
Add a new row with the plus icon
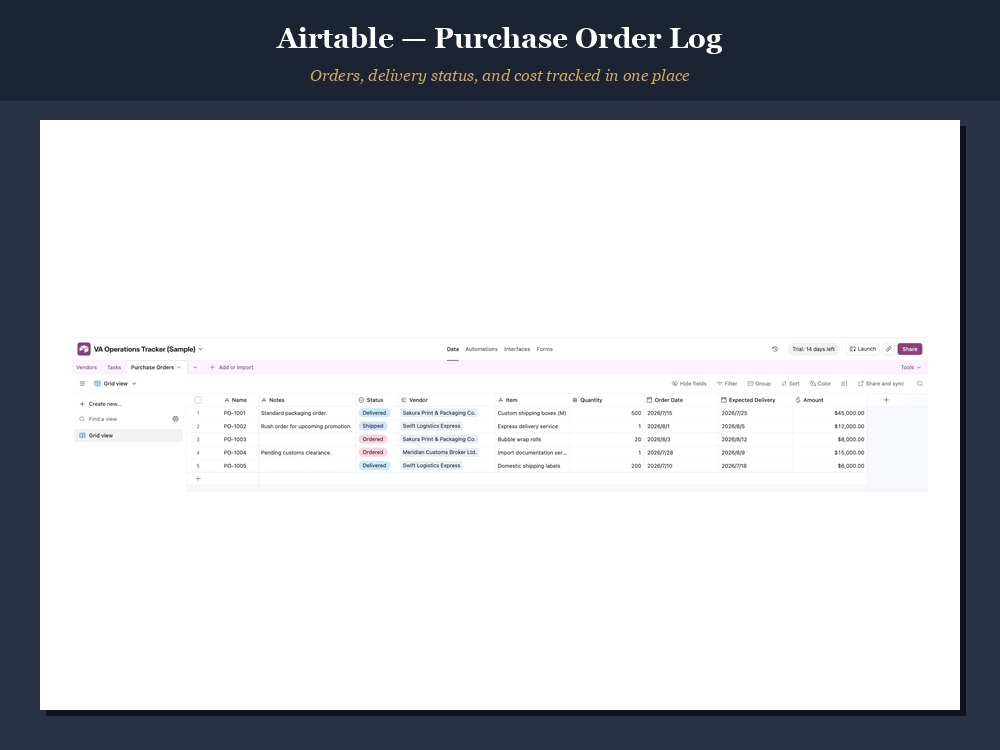coord(198,478)
